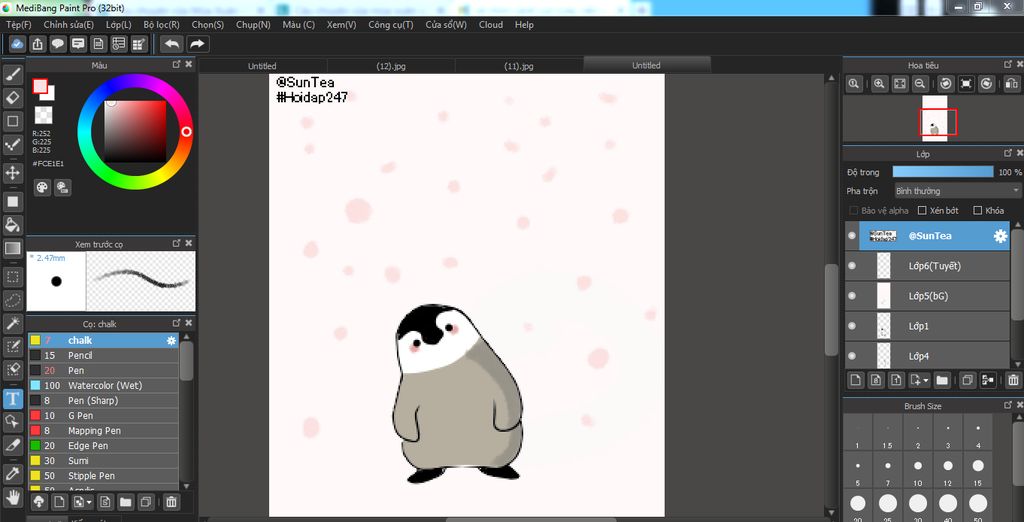Delete the selected brush with trash icon
The width and height of the screenshot is (1024, 522).
[170, 502]
